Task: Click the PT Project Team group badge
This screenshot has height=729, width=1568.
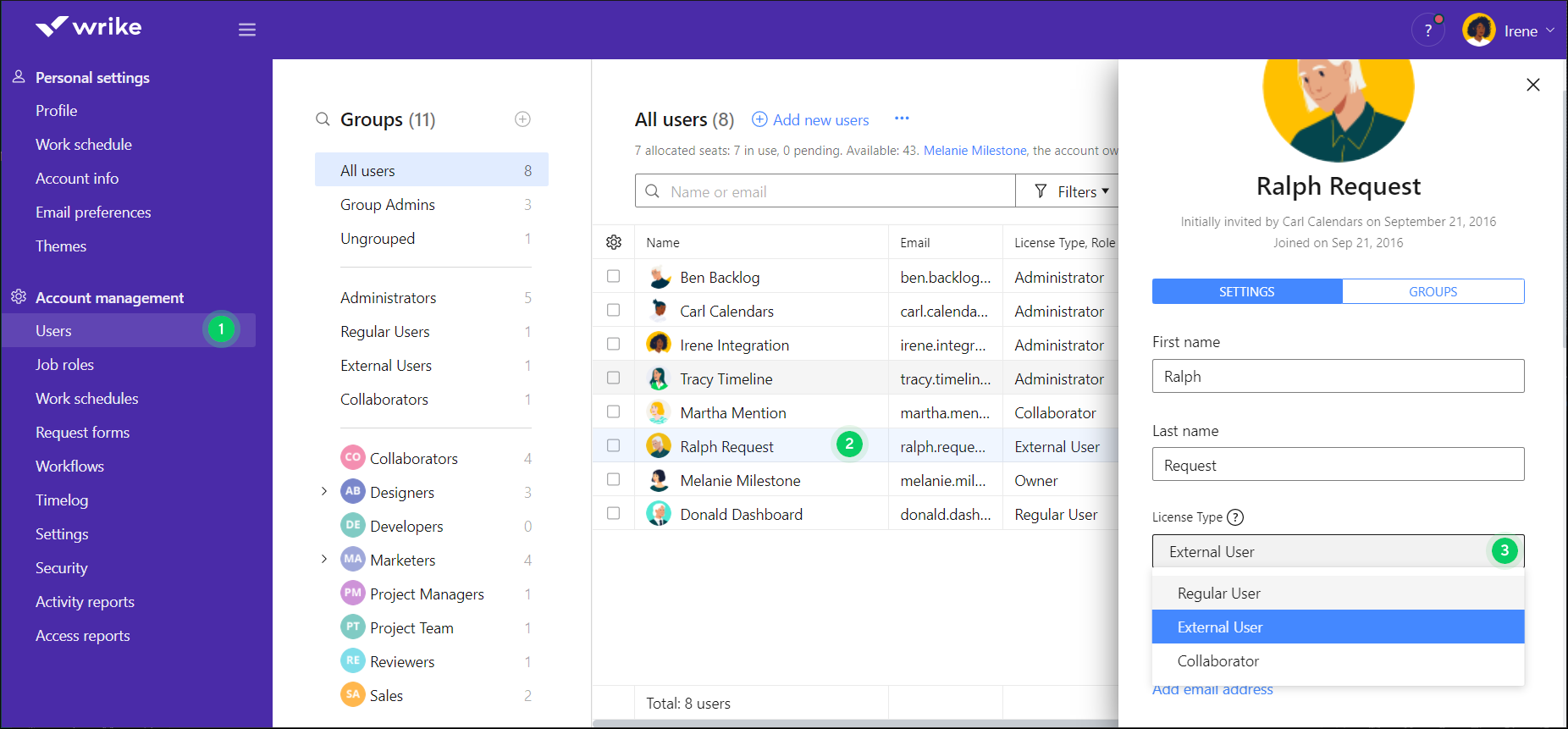Action: click(353, 627)
